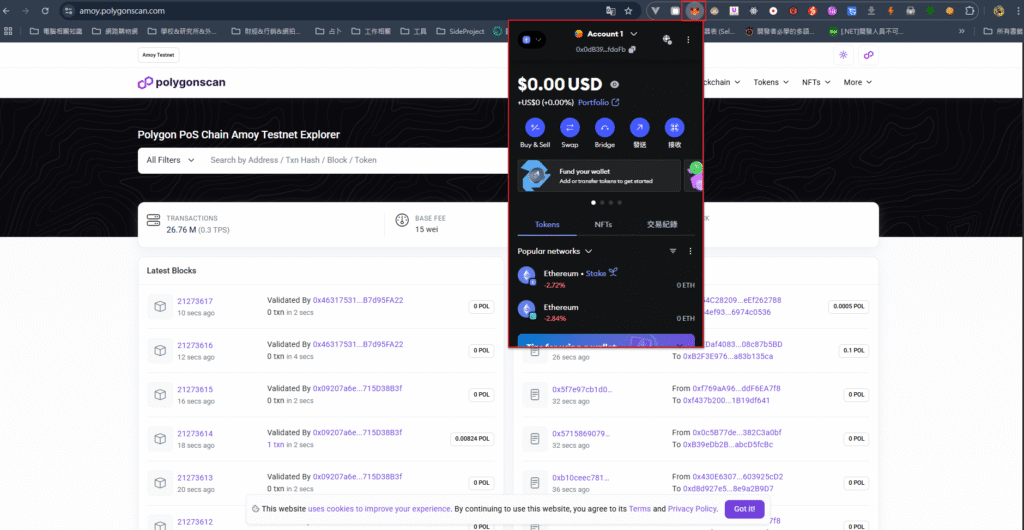
Task: Open transaction 0x5715869079...
Action: coord(583,433)
